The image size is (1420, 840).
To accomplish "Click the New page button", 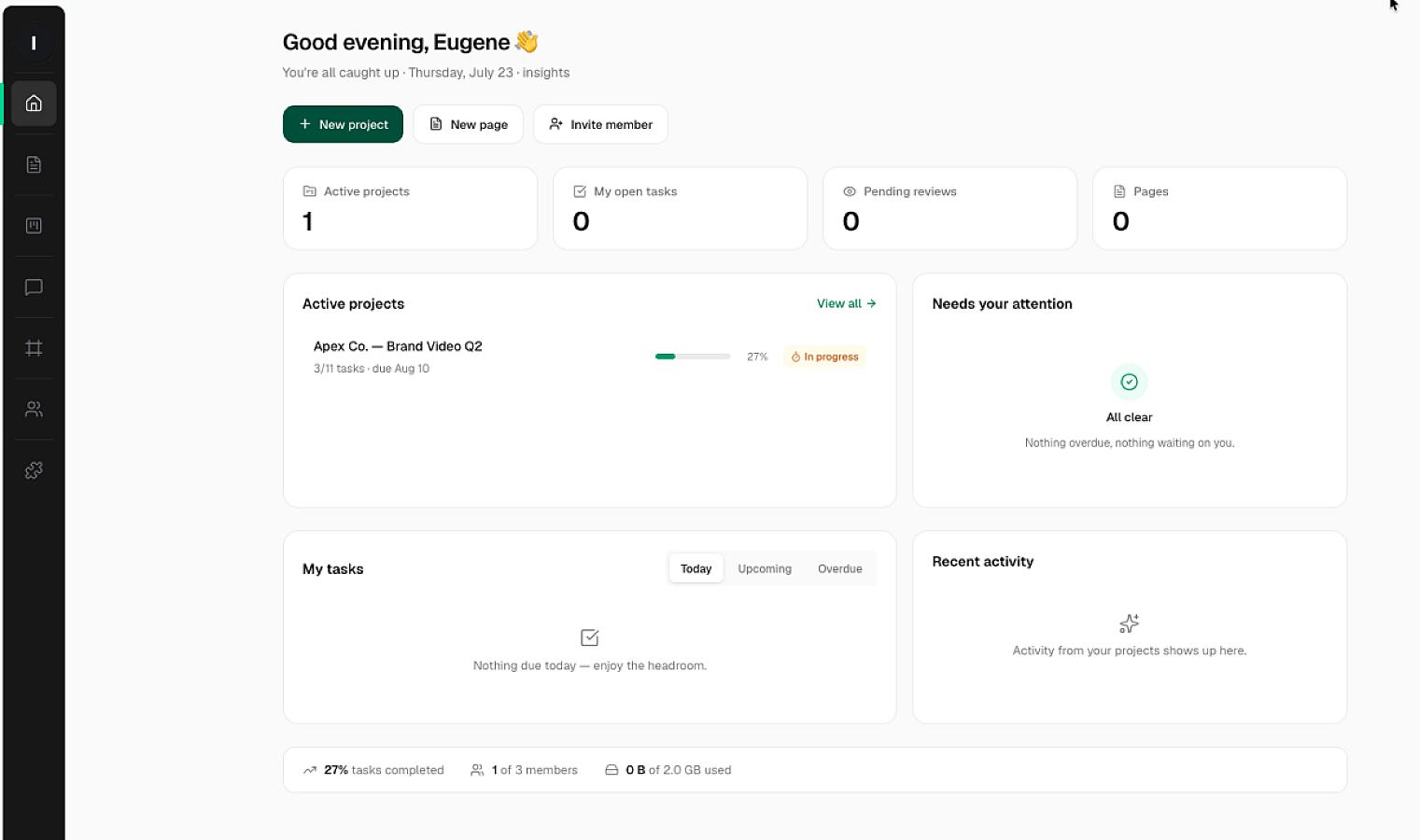I will click(x=468, y=124).
